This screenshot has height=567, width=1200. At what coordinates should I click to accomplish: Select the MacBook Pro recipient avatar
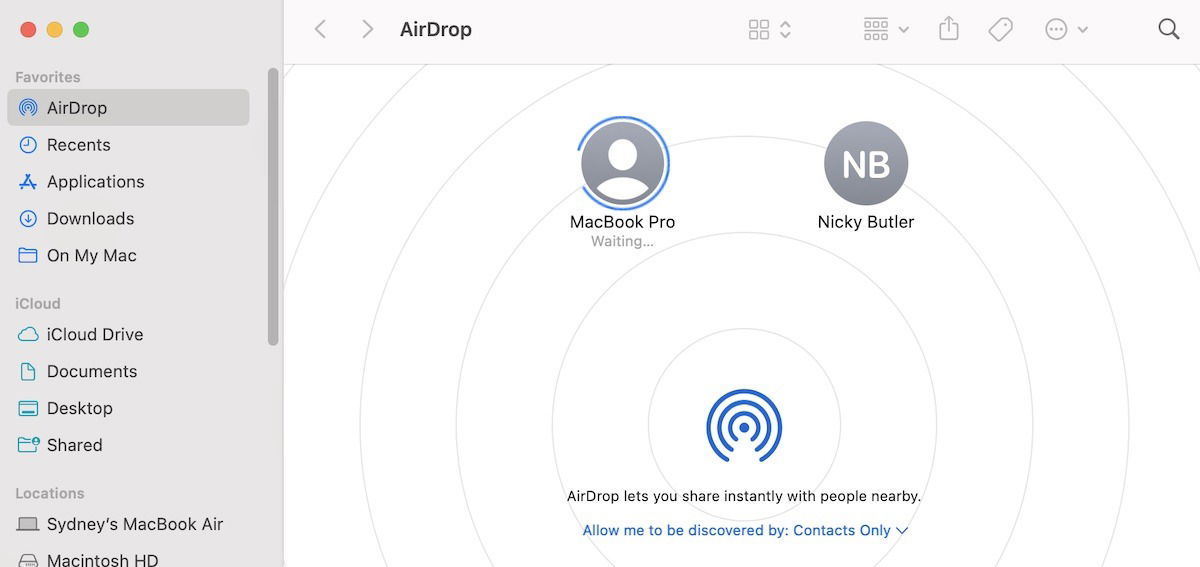(623, 162)
